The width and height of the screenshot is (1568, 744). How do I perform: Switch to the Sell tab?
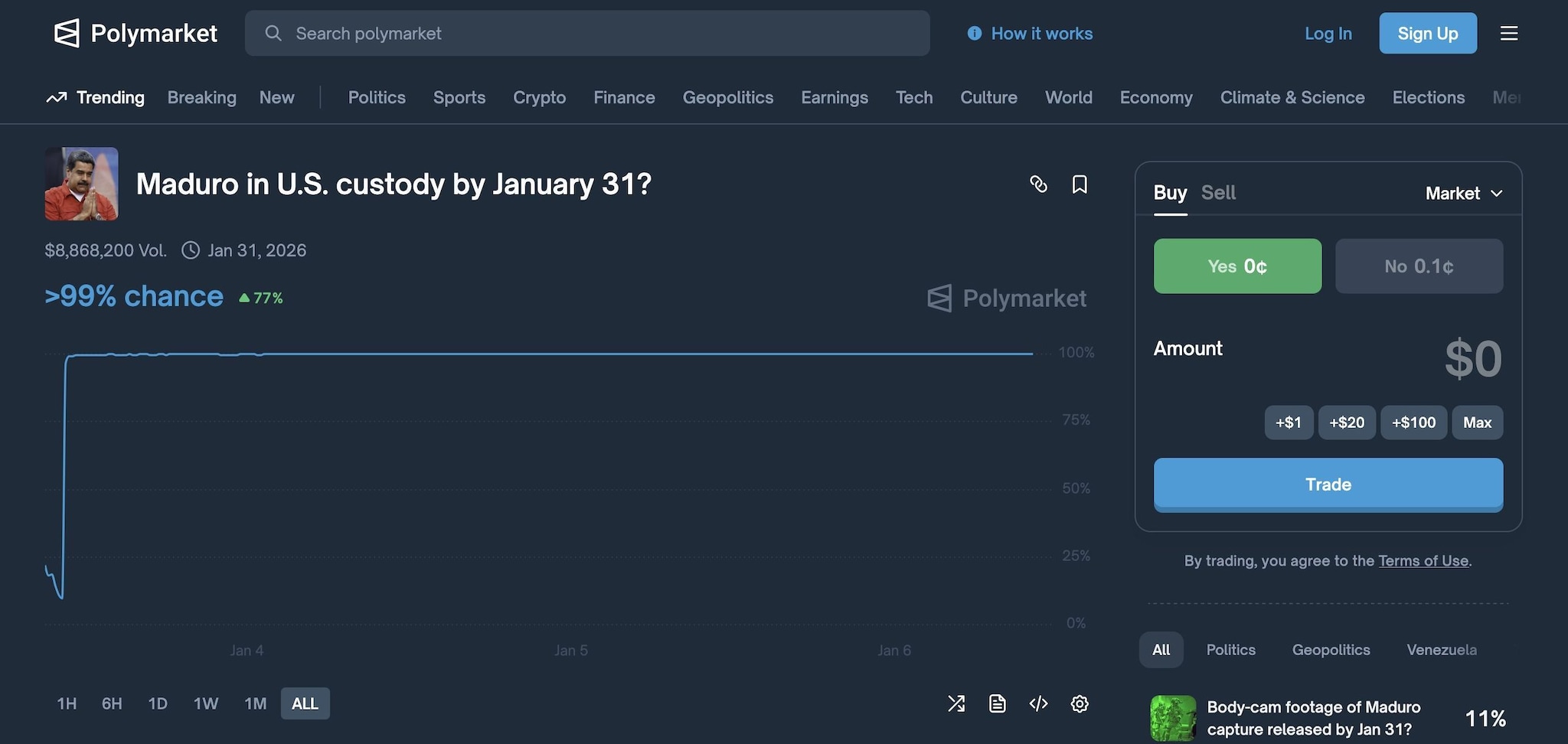[x=1218, y=193]
